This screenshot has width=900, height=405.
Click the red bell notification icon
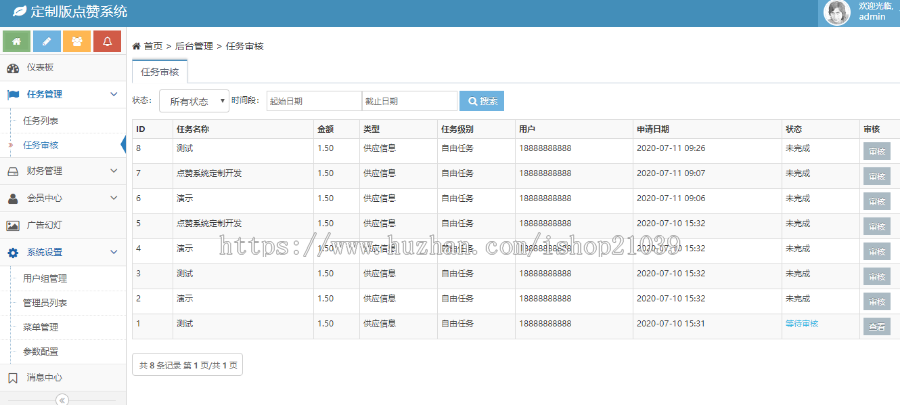(x=107, y=41)
